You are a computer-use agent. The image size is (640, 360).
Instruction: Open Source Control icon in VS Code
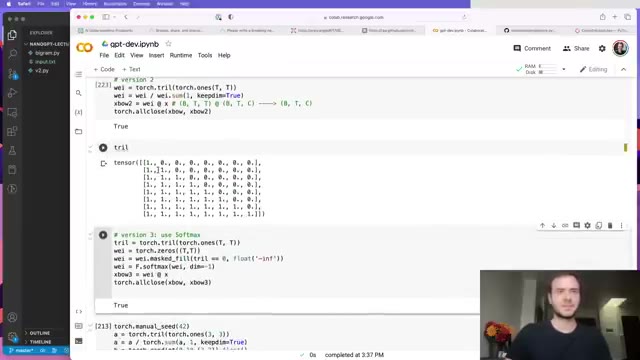[12, 73]
